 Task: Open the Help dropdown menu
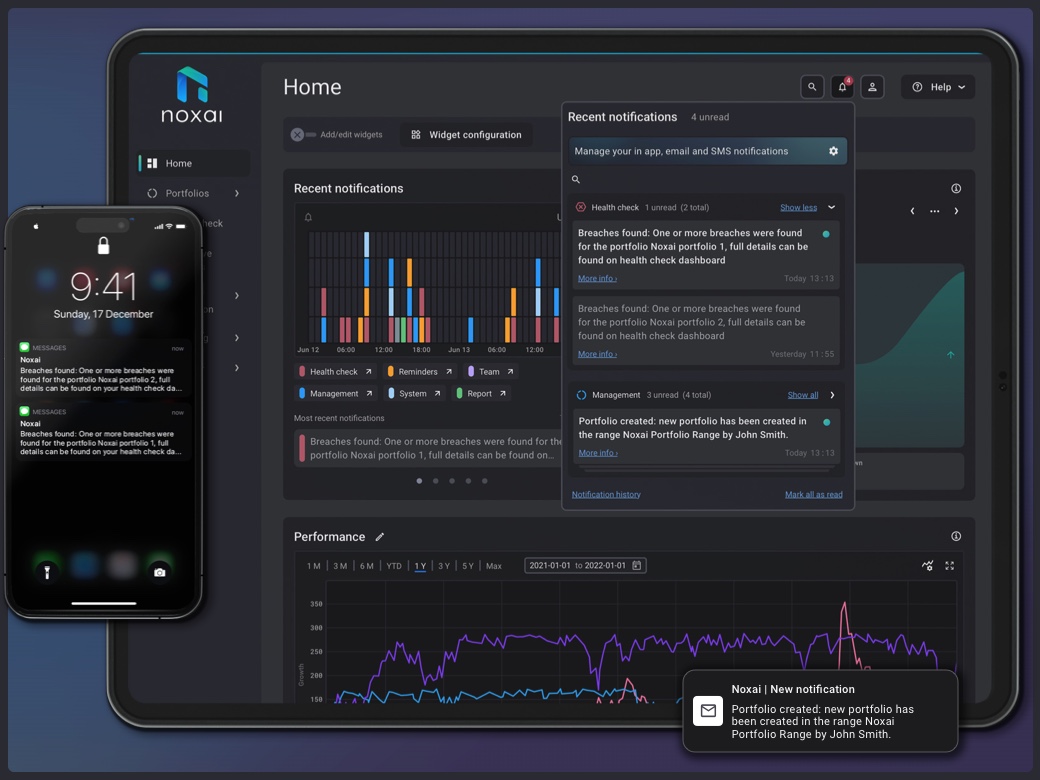click(938, 87)
